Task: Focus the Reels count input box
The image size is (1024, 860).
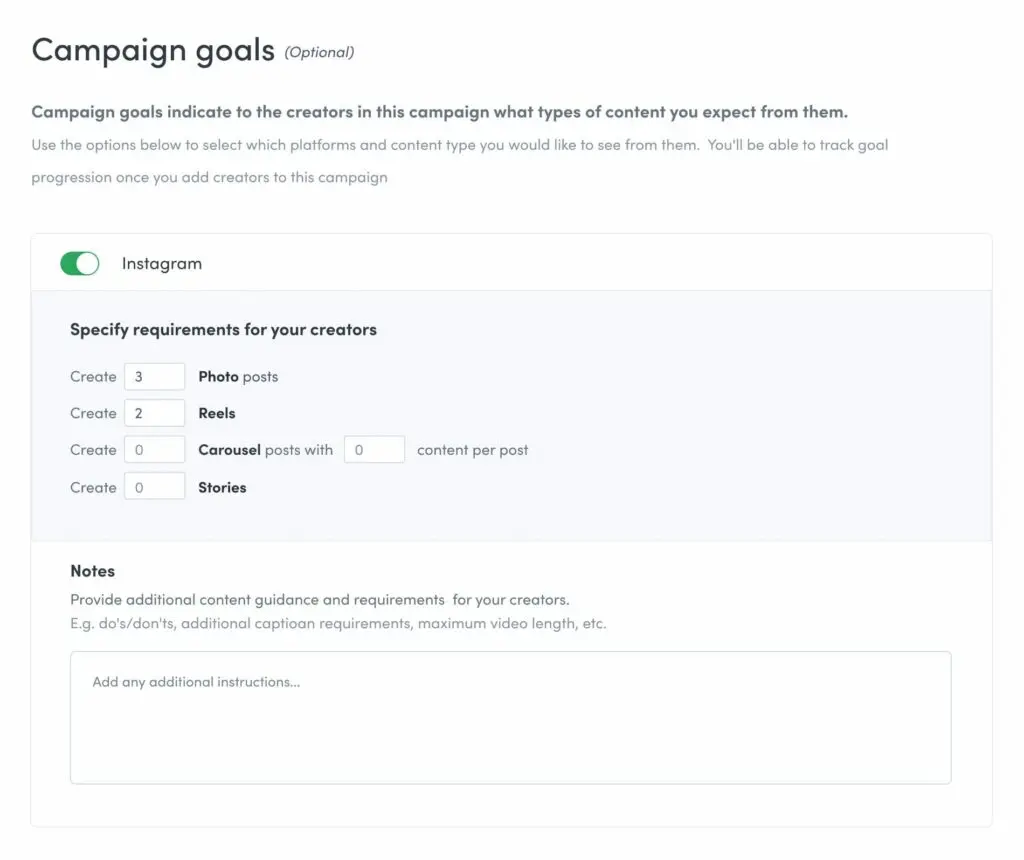Action: (x=154, y=413)
